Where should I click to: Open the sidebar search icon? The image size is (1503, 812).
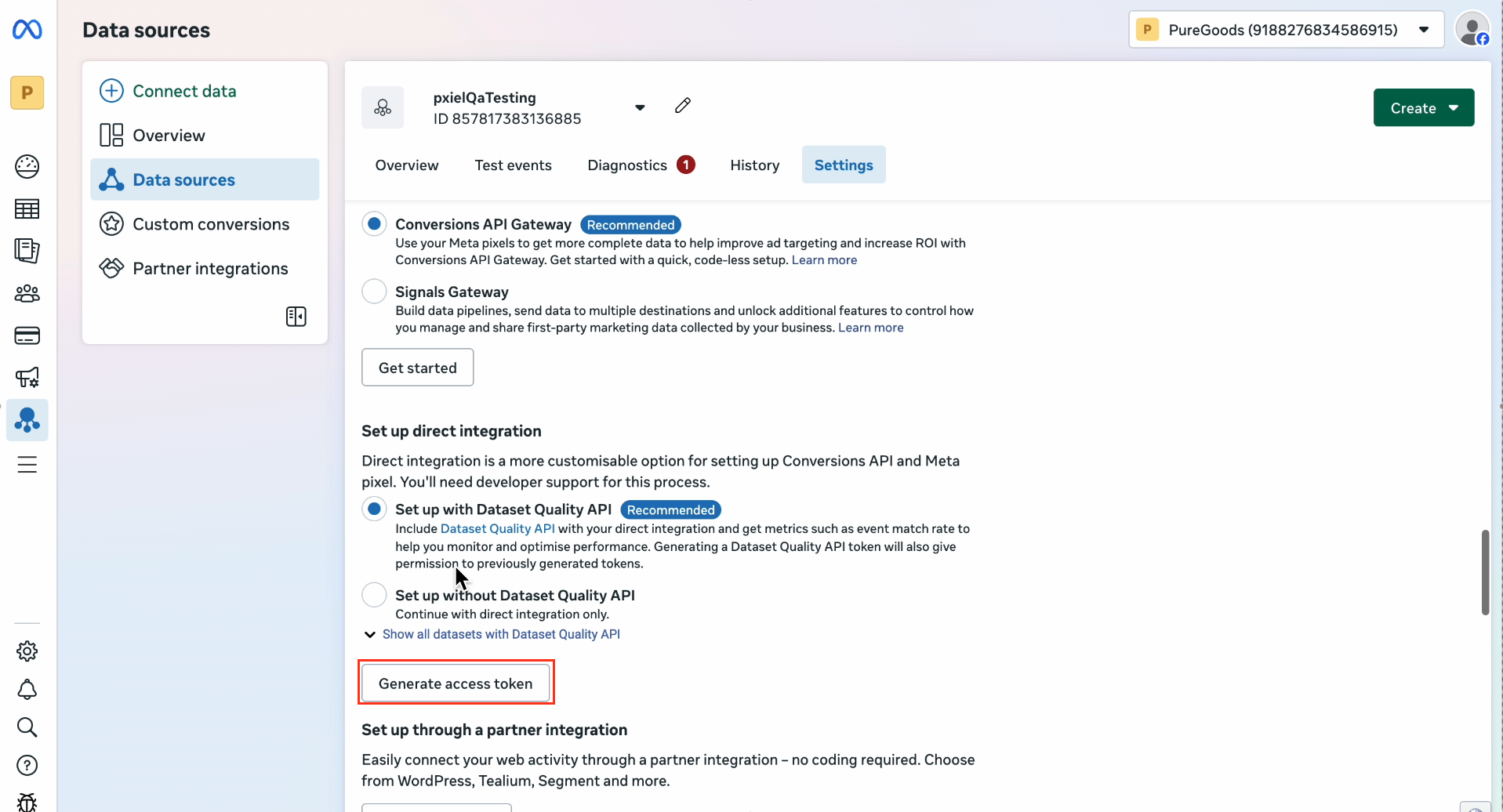(x=27, y=727)
